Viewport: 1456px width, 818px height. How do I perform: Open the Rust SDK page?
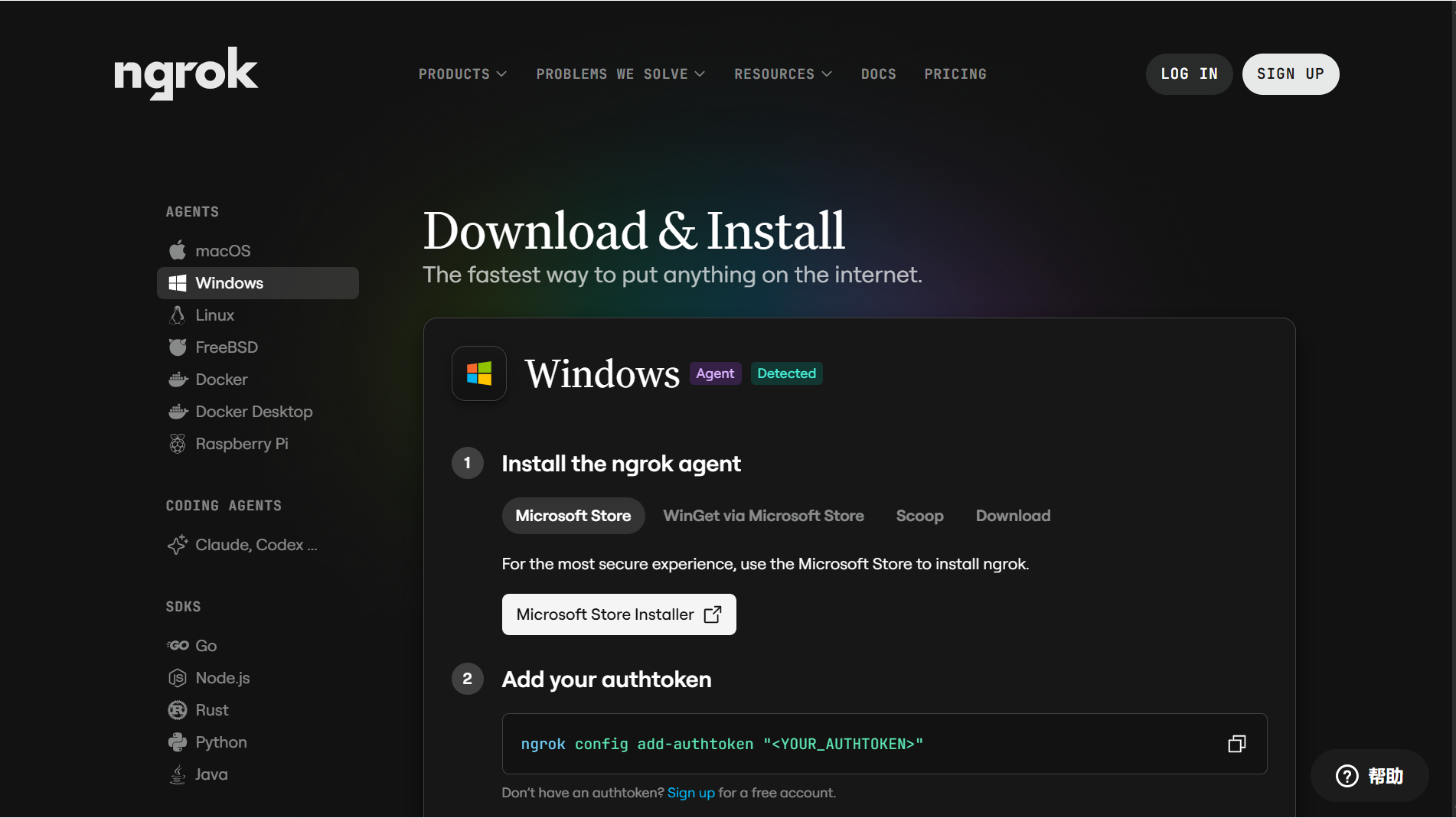258,710
